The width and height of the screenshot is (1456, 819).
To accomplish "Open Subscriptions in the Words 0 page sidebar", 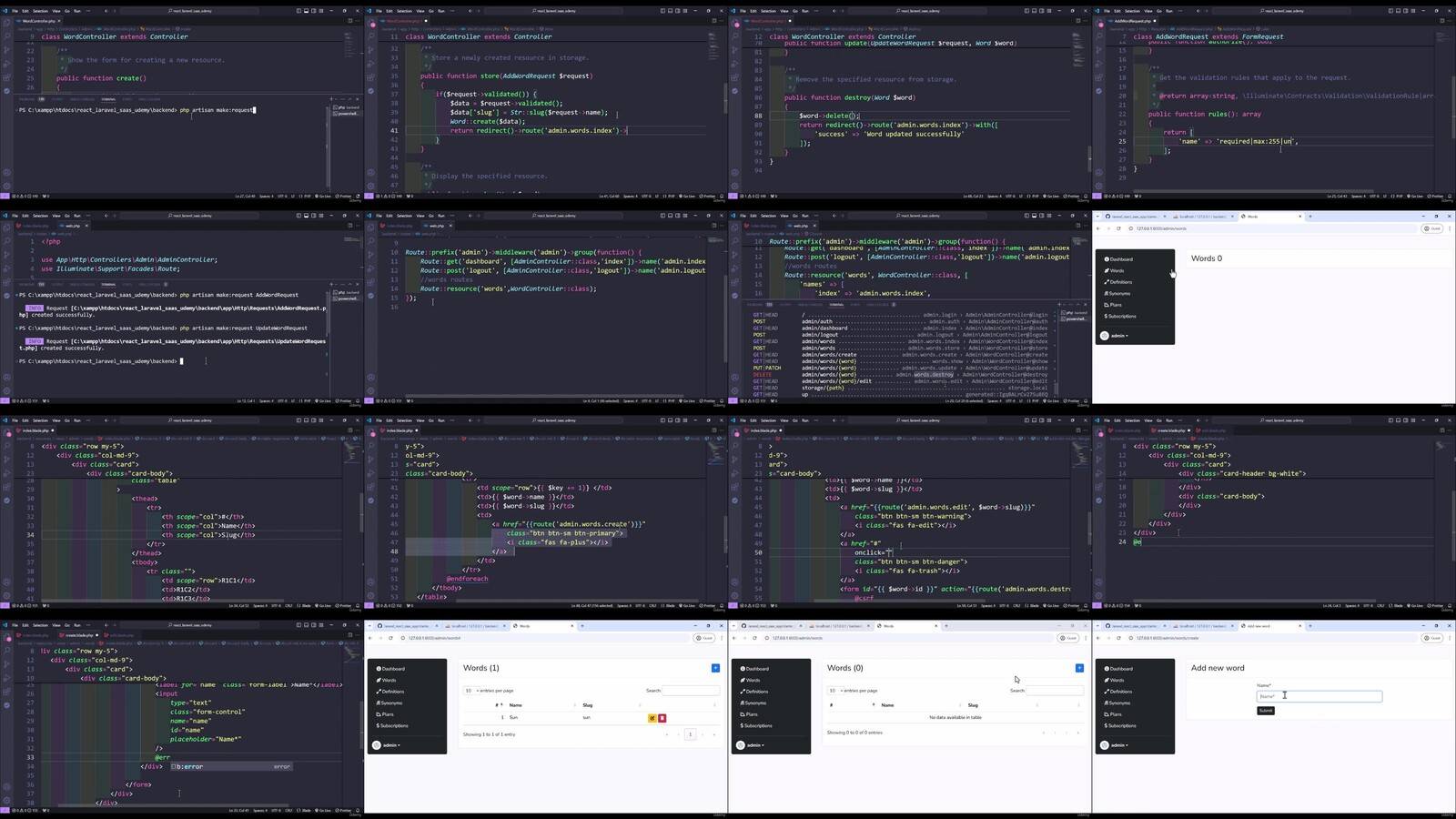I will (1121, 317).
